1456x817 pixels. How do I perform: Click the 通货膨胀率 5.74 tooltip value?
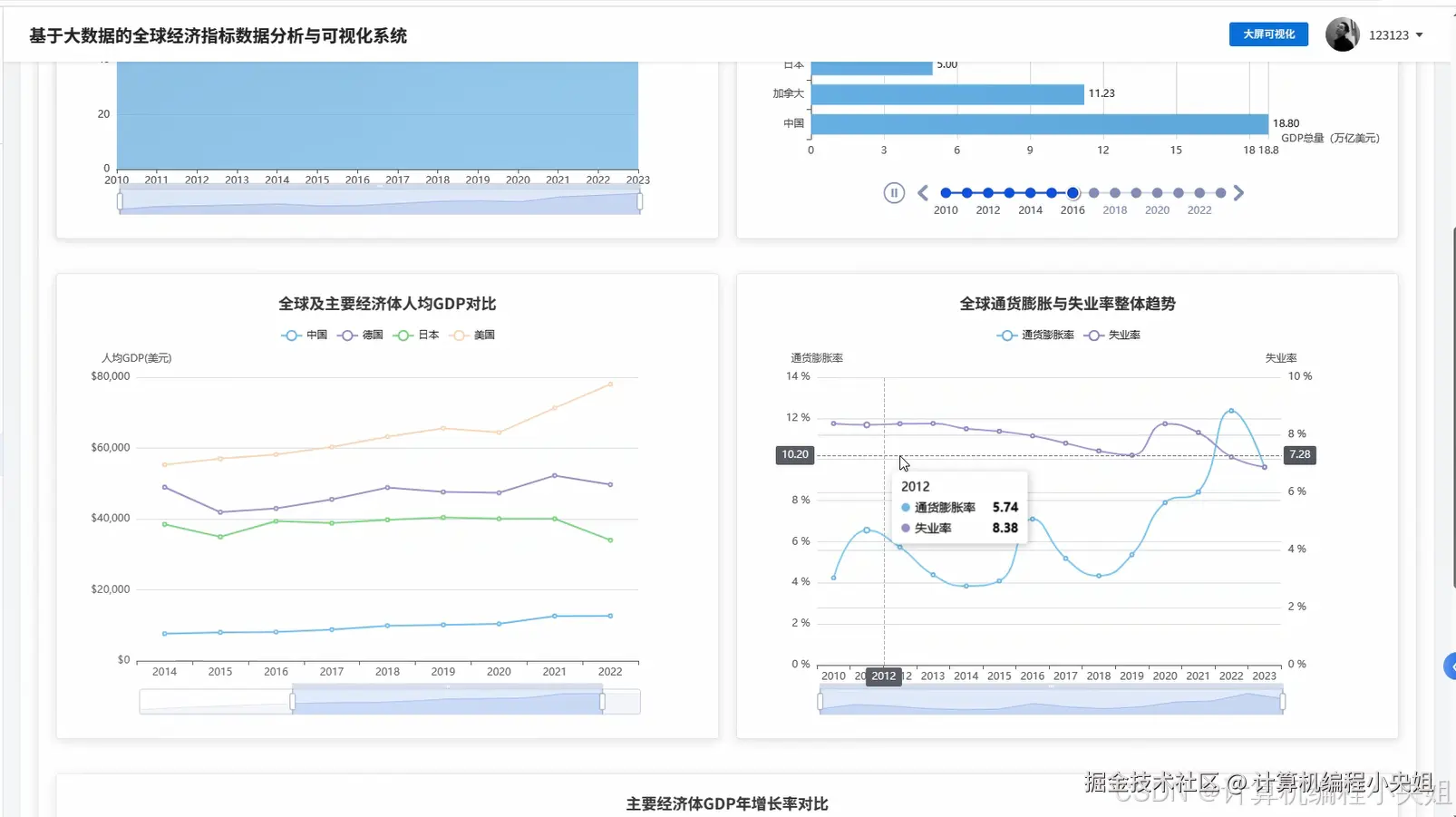(x=1005, y=508)
